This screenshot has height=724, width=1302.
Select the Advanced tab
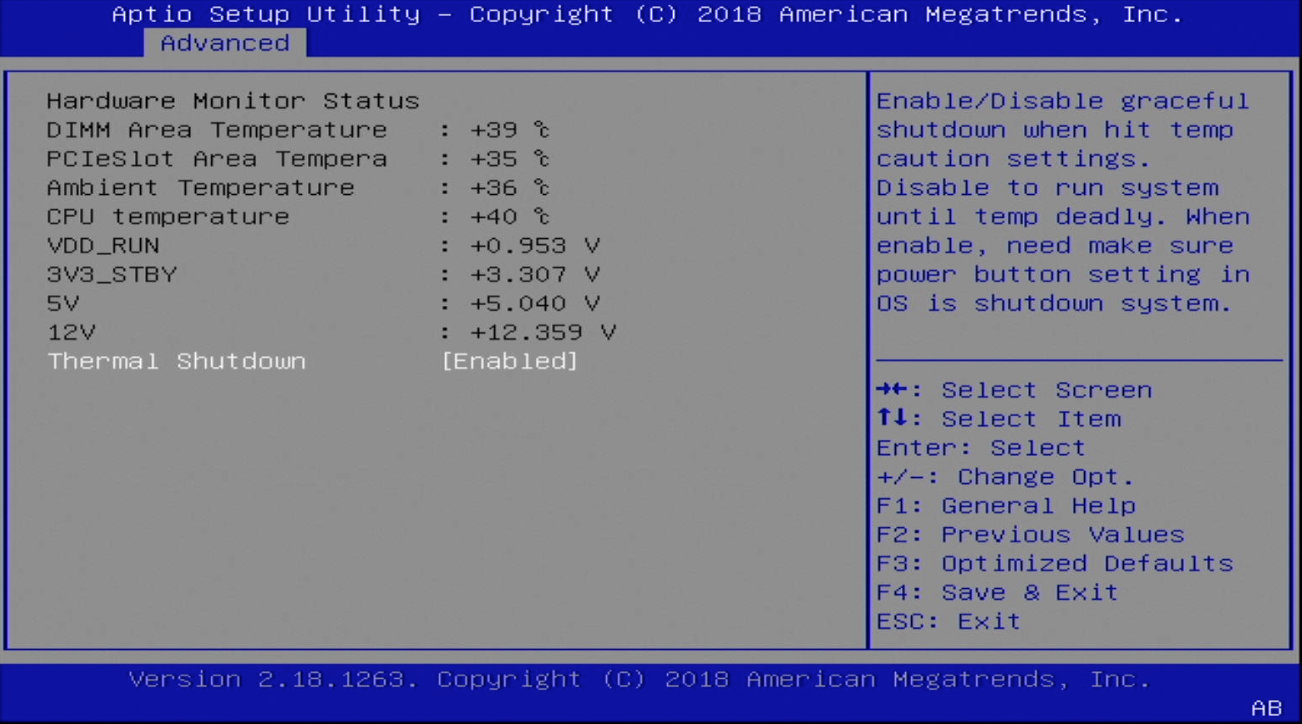pos(225,43)
